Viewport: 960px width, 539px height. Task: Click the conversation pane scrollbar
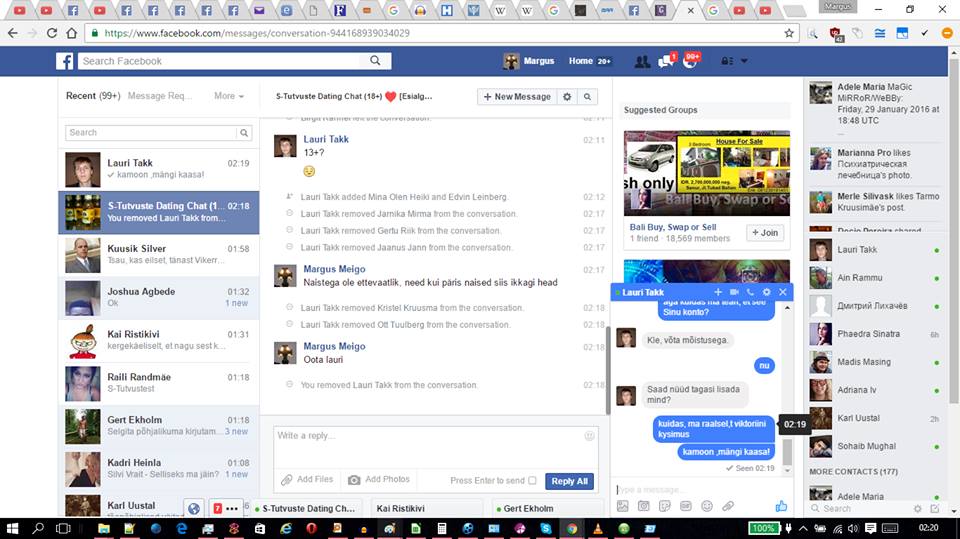(x=608, y=370)
